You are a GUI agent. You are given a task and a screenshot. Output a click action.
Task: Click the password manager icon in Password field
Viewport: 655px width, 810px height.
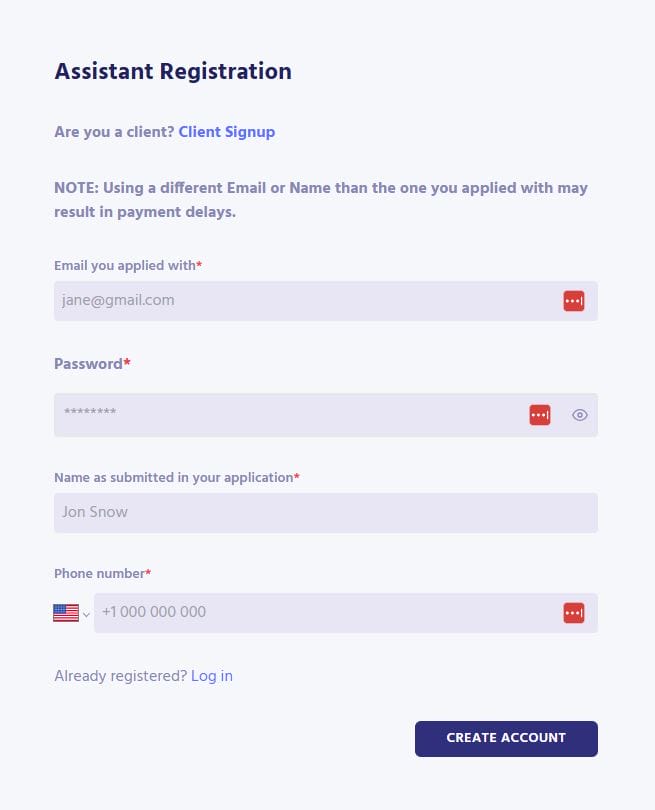point(540,415)
